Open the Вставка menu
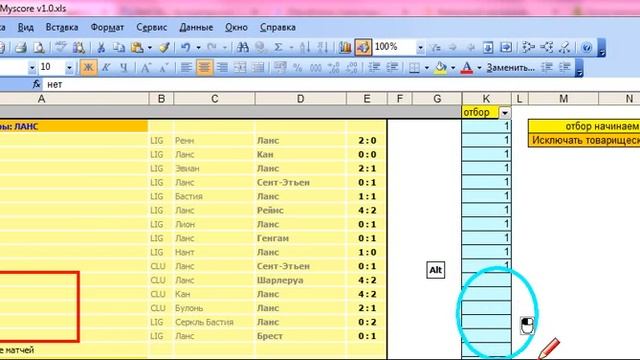640x360 pixels. point(62,27)
